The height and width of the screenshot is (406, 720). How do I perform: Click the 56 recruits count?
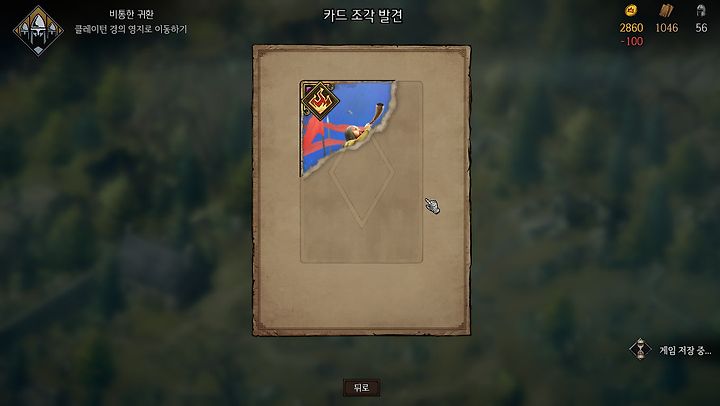(701, 28)
